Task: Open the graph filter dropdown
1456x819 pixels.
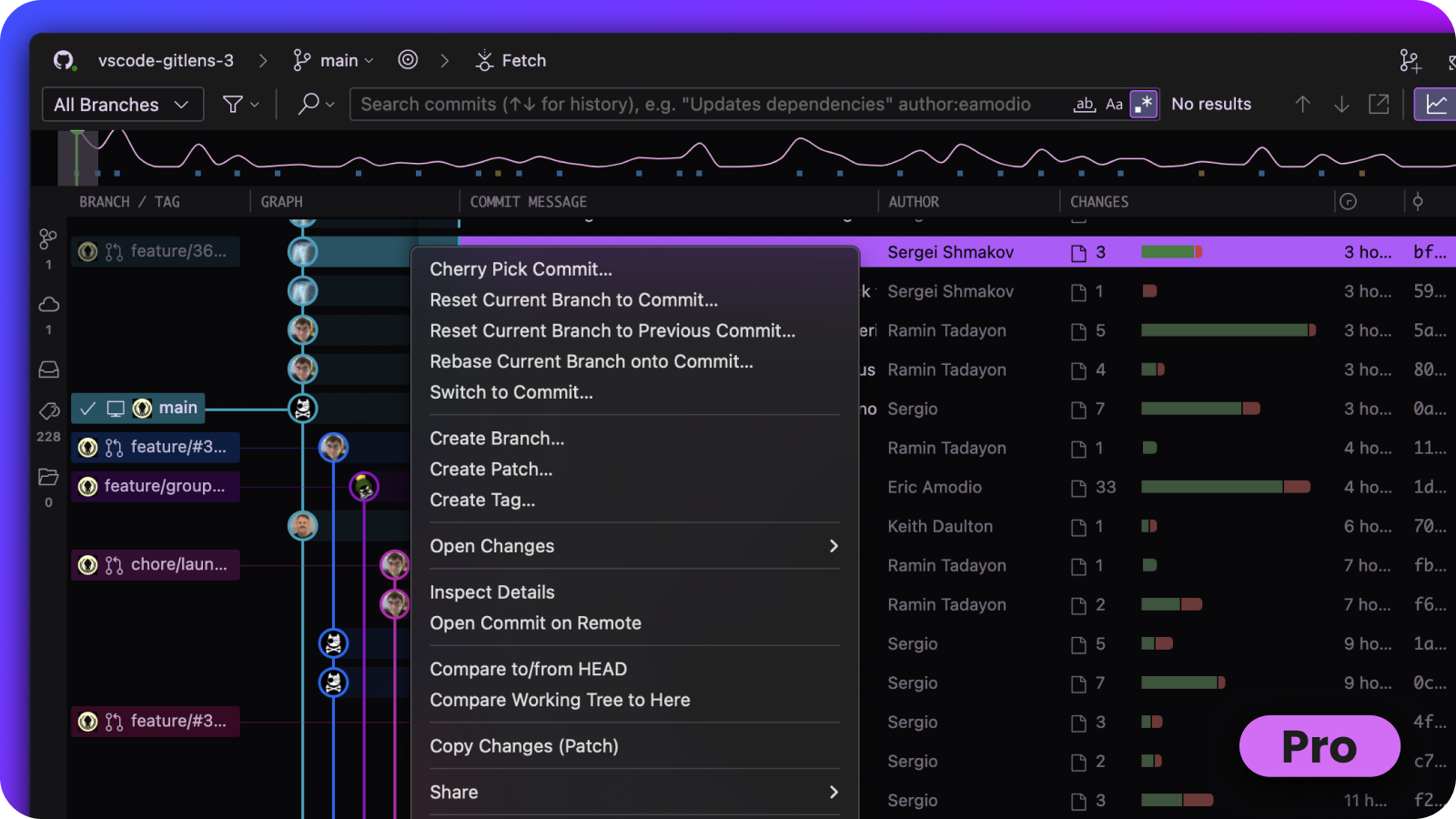Action: click(241, 105)
